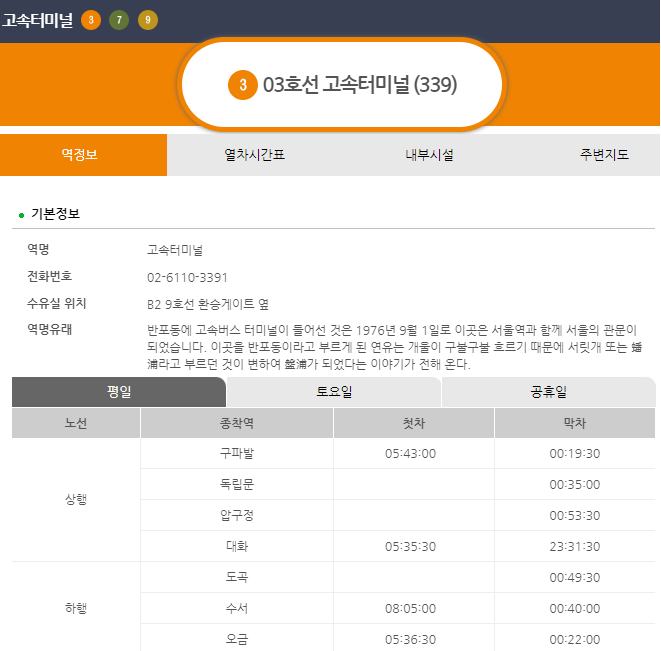Click the 수유실 위치 label
661x651 pixels.
pyautogui.click(x=56, y=303)
